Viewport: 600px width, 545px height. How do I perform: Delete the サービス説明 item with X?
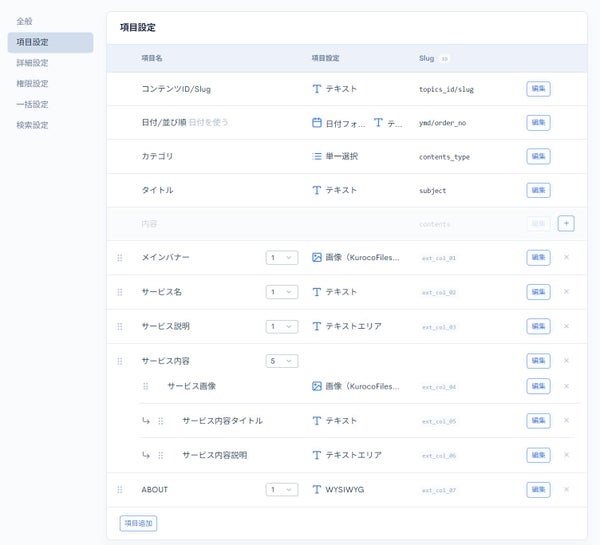(x=567, y=326)
